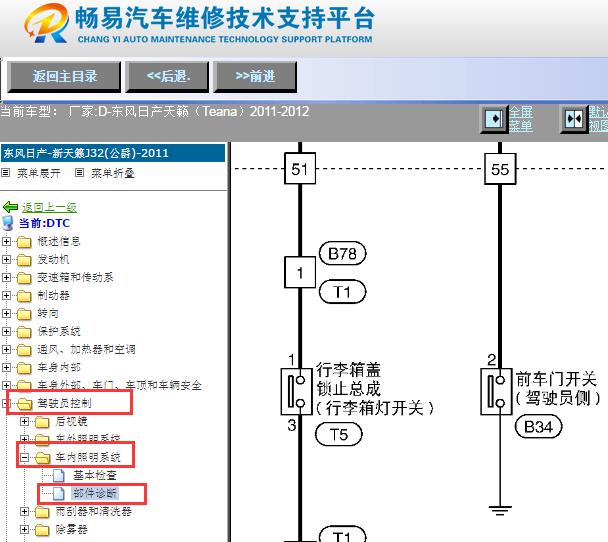Expand the 转向 tree node
The image size is (608, 542).
click(x=6, y=313)
